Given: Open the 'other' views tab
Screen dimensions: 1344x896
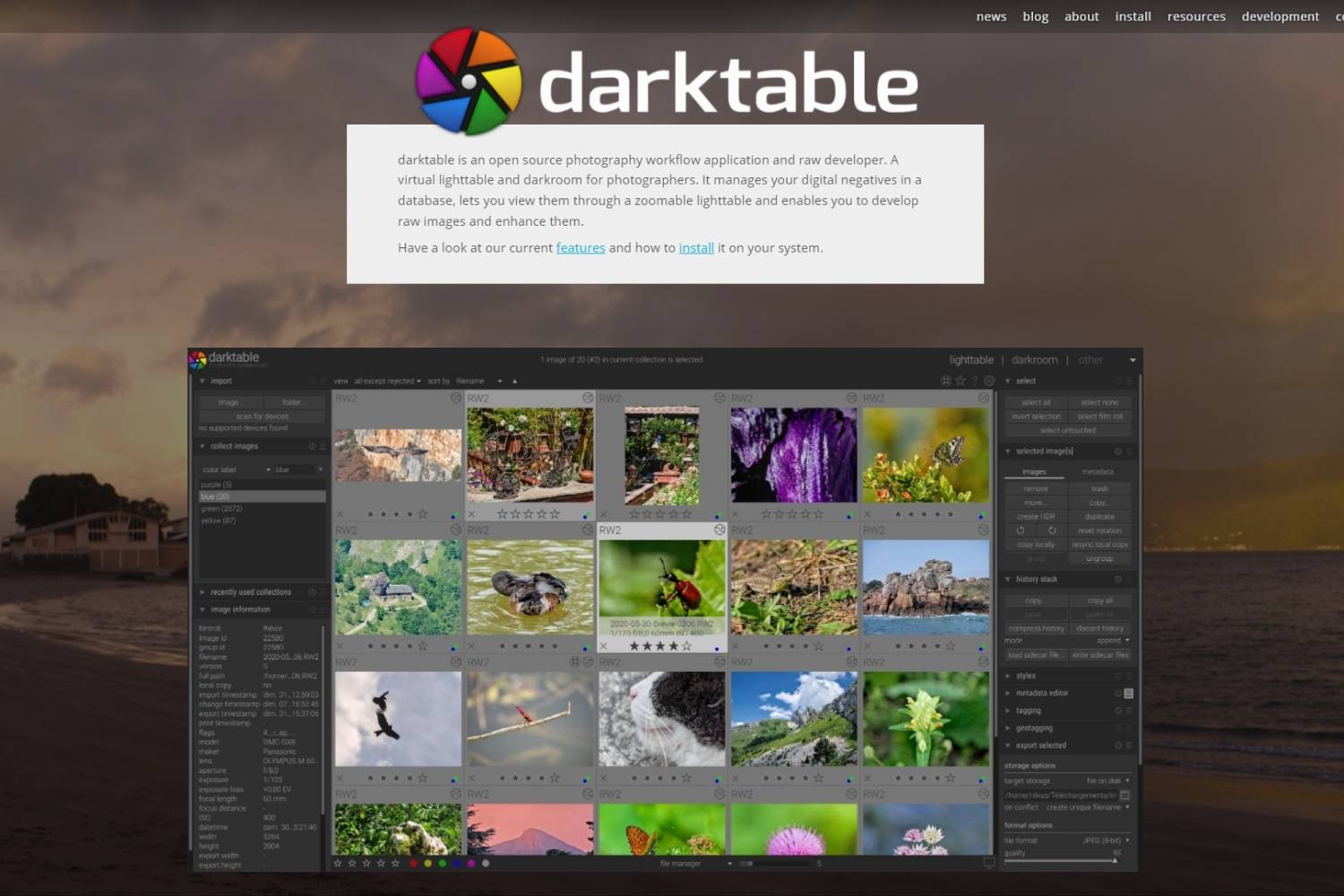Looking at the screenshot, I should [1090, 360].
